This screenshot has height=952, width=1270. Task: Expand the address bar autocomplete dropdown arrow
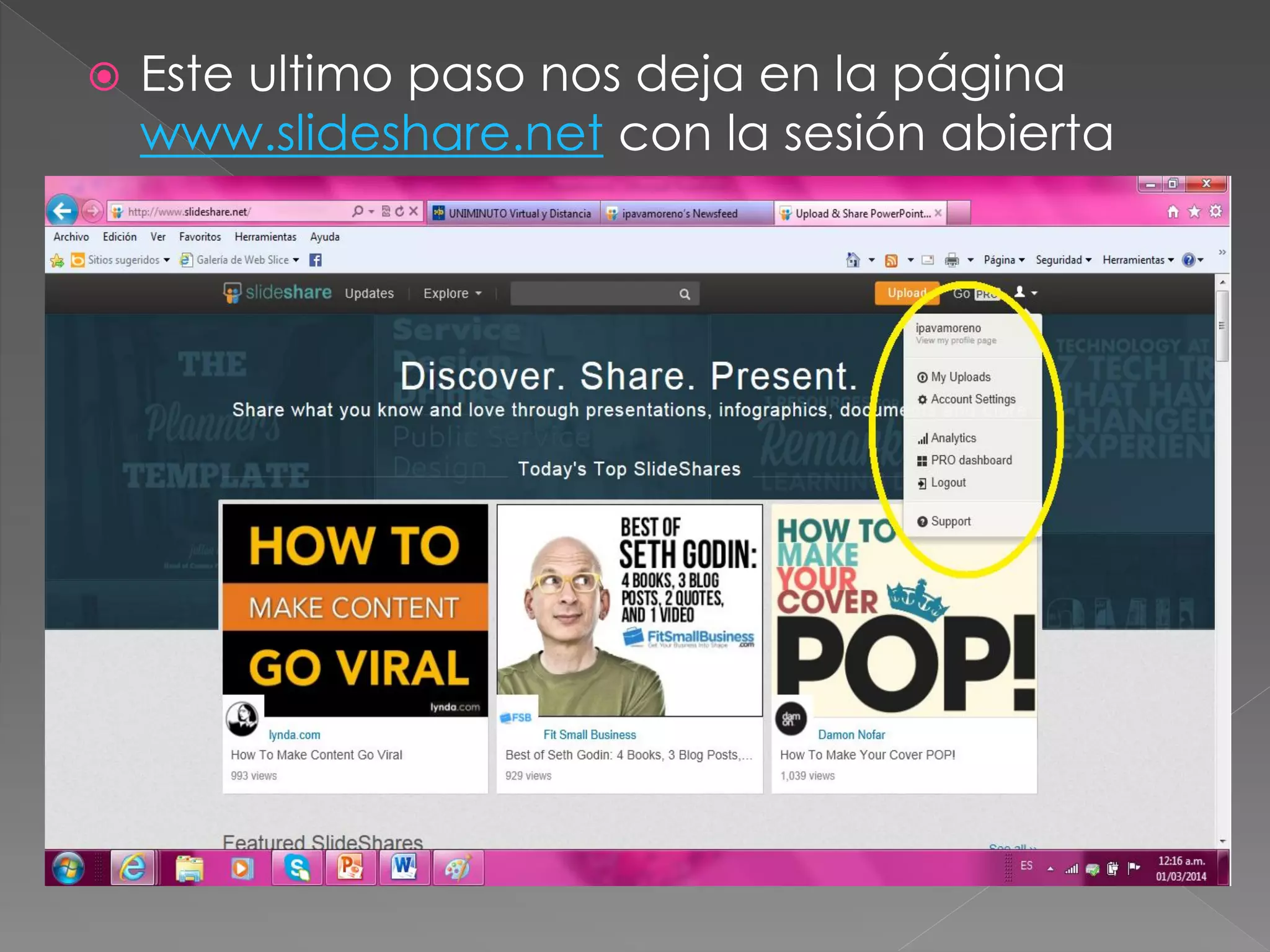tap(371, 212)
